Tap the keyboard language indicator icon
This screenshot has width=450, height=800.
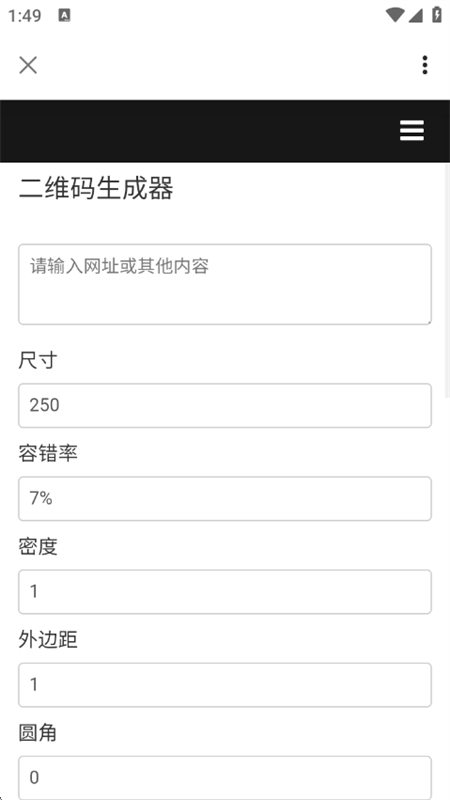click(64, 15)
